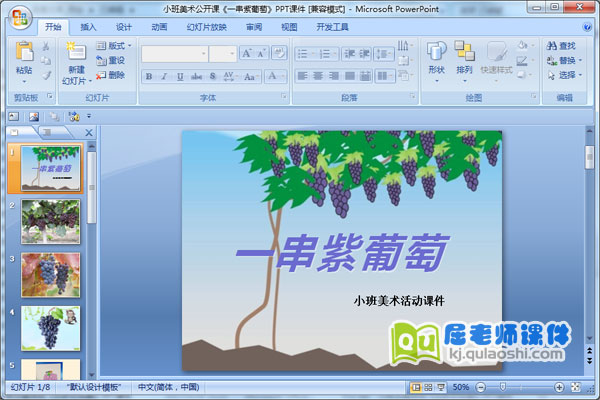Open the Insert ribbon tab
Image resolution: width=600 pixels, height=400 pixels.
pos(88,27)
